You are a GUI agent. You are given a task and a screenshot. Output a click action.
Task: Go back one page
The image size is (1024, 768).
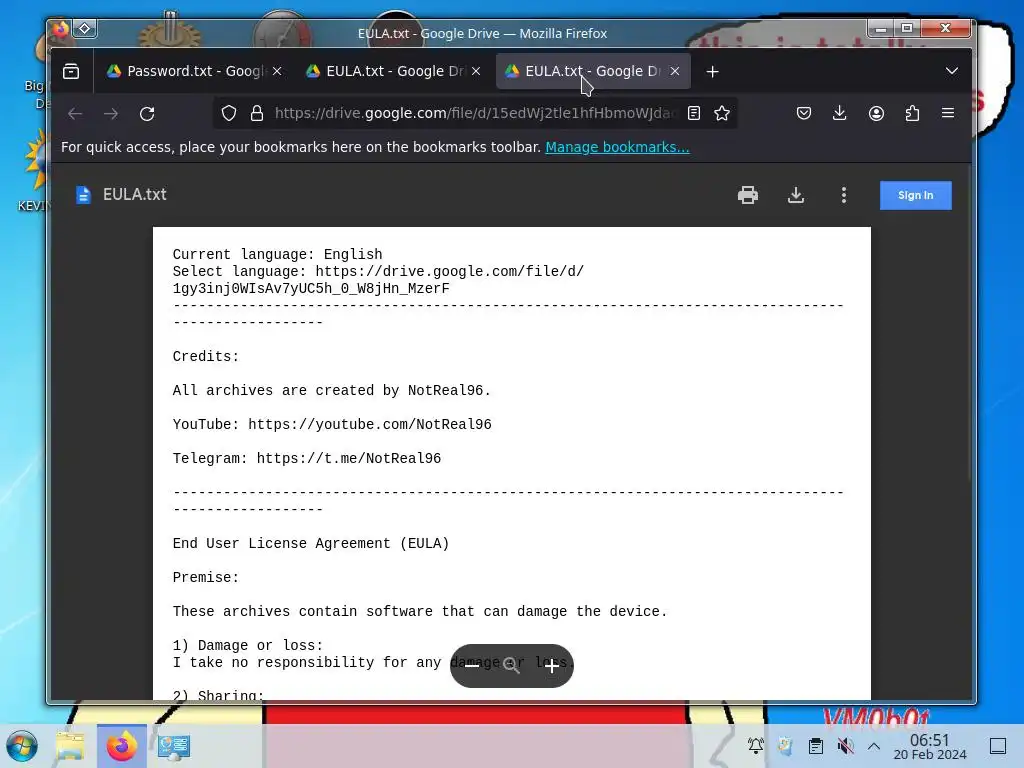[75, 114]
